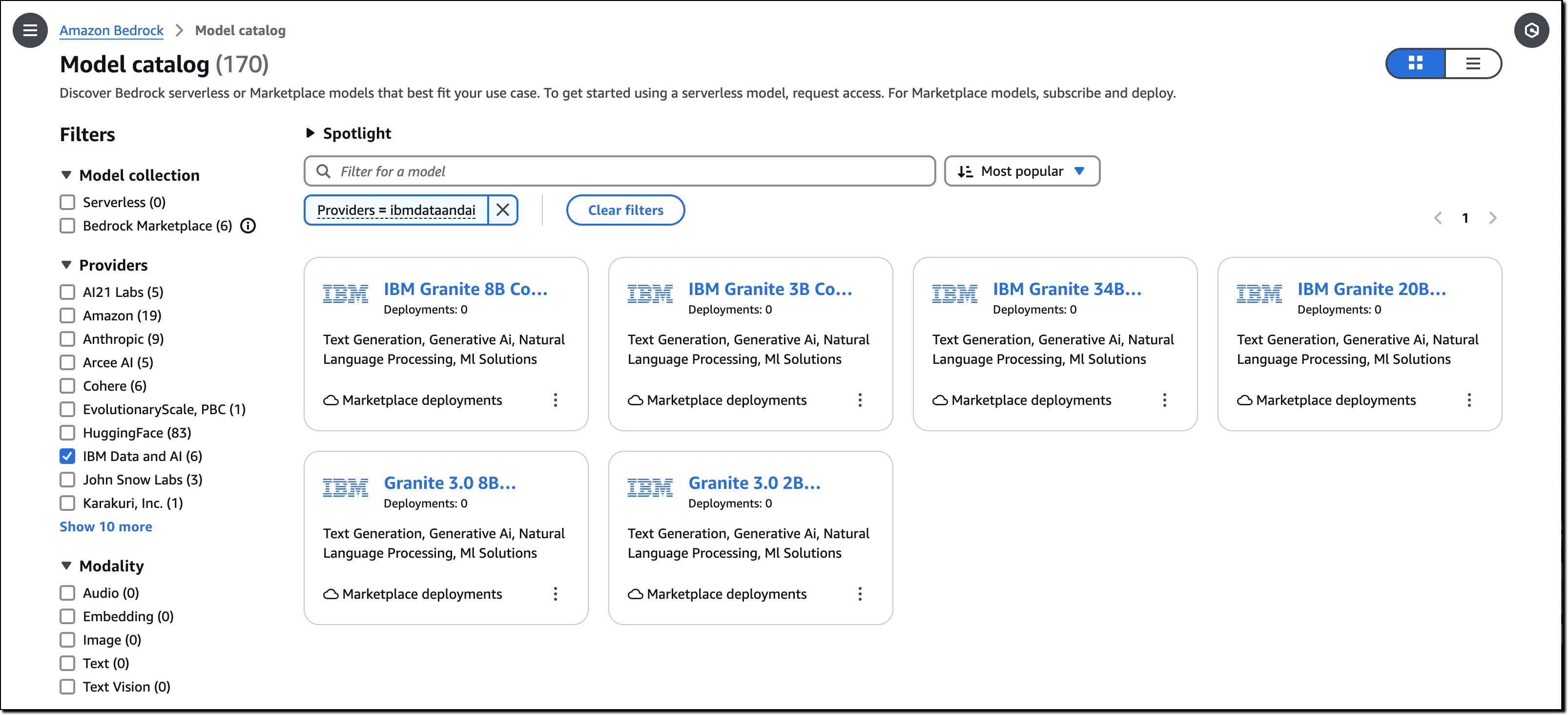This screenshot has height=715, width=1568.
Task: Click the Clear filters button
Action: [625, 210]
